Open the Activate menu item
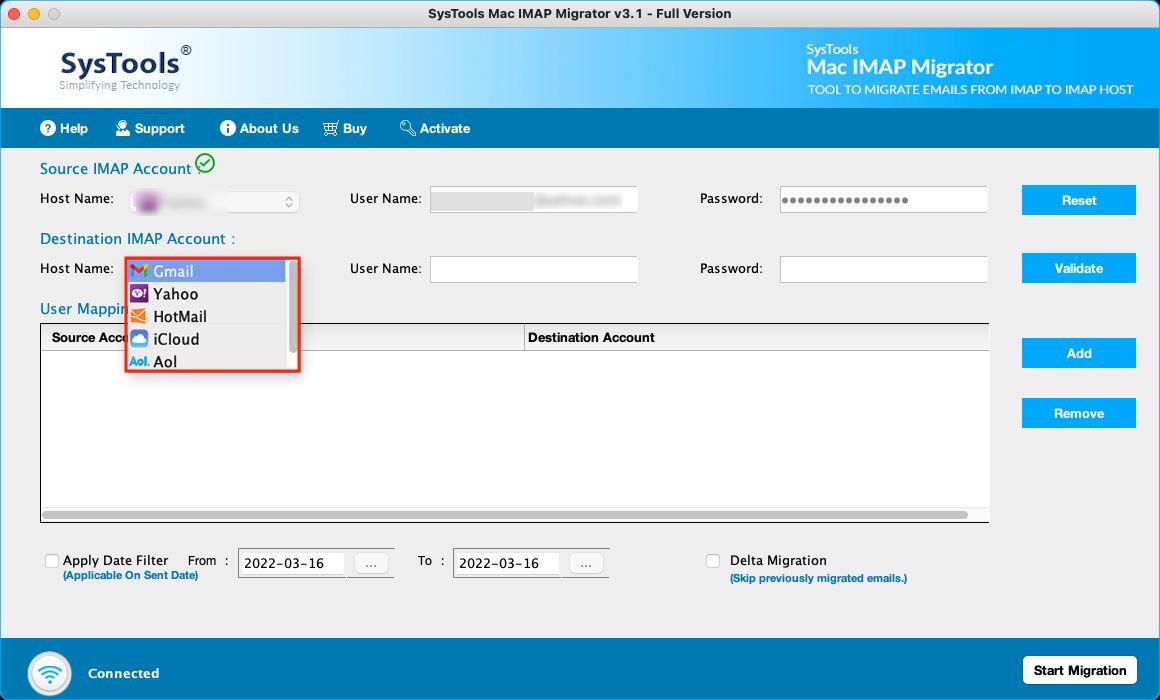The width and height of the screenshot is (1160, 700). click(x=435, y=128)
